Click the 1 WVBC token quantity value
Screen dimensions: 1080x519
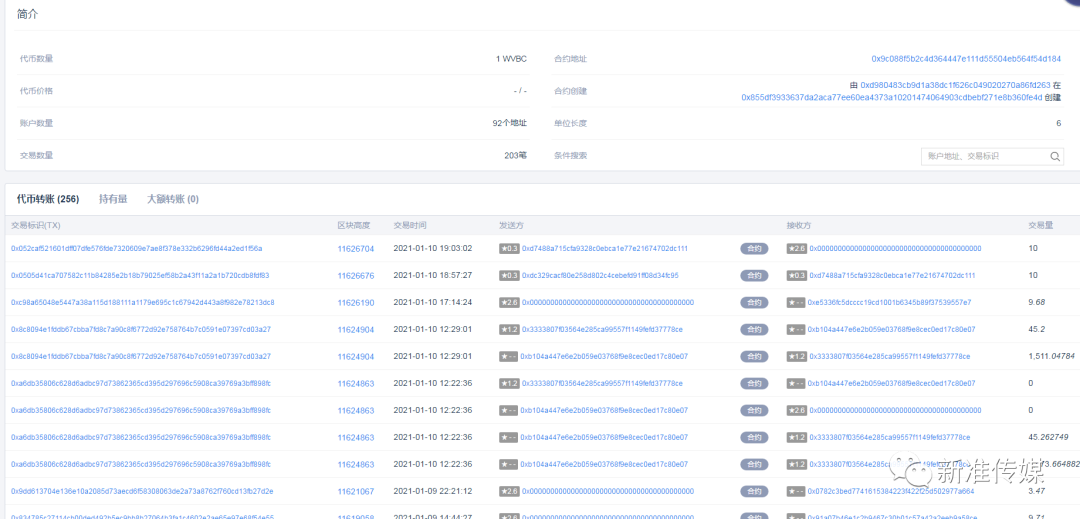point(511,59)
